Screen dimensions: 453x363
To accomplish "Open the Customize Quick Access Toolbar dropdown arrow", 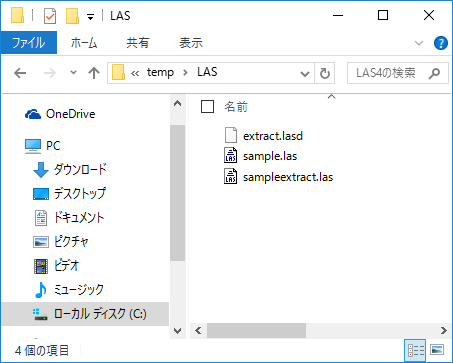I will coord(90,17).
